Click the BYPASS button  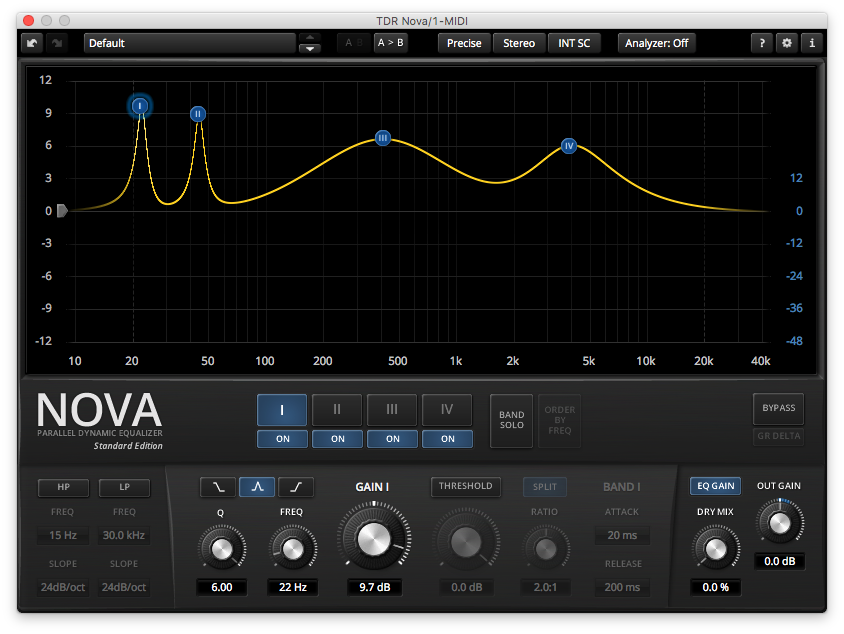click(x=778, y=408)
